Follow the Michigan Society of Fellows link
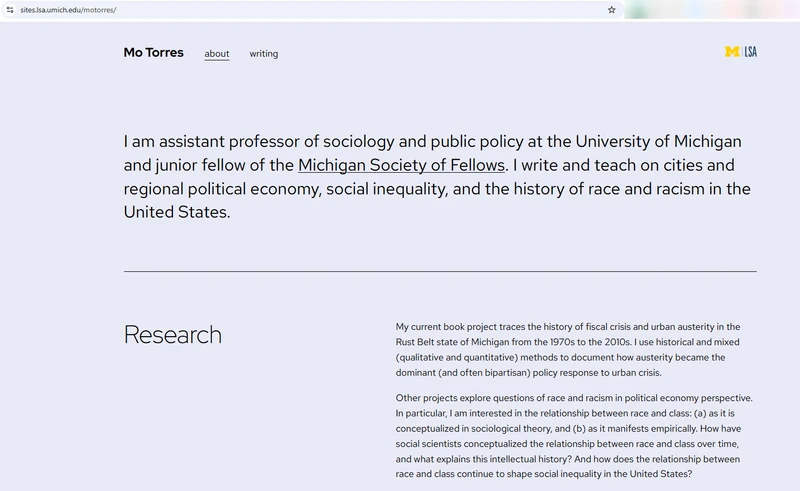Screen dimensions: 800x491 pyautogui.click(x=402, y=165)
